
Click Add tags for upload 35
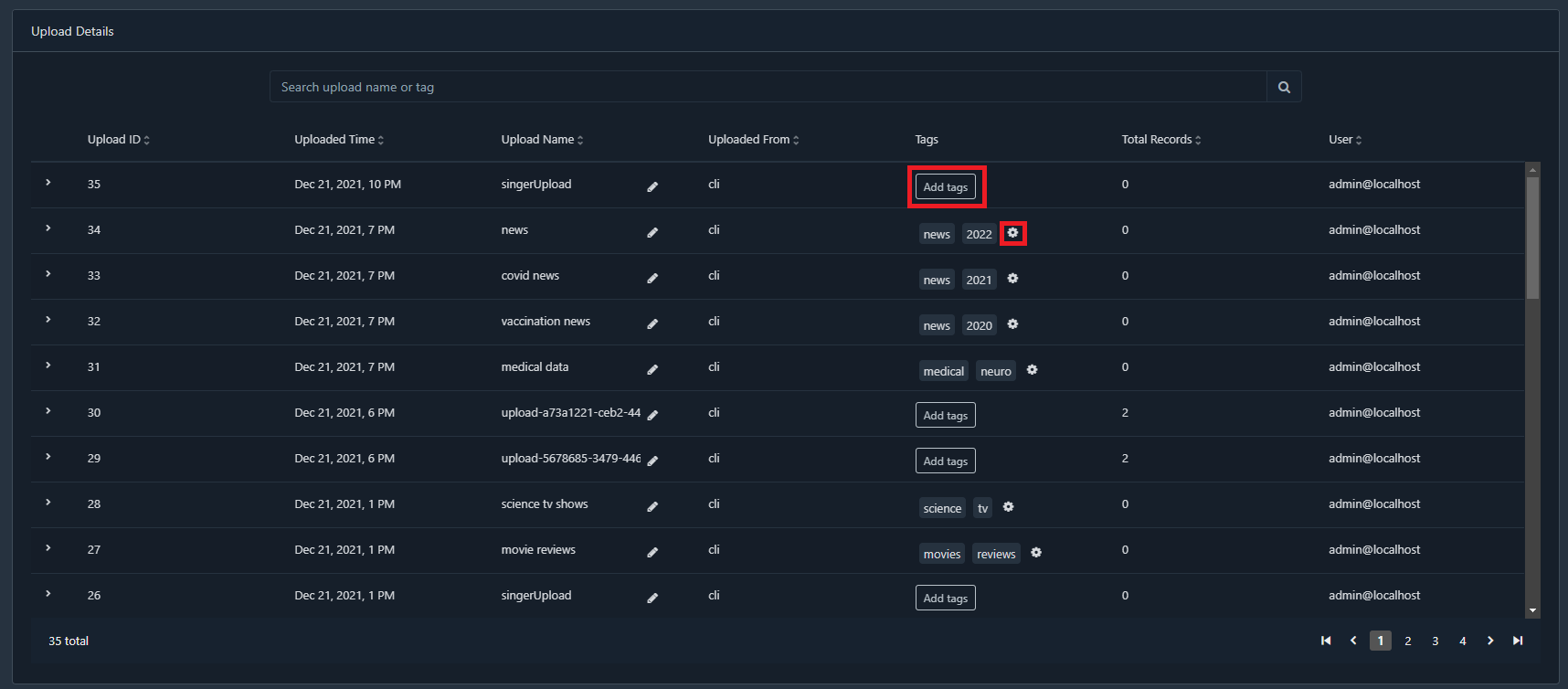pos(946,186)
